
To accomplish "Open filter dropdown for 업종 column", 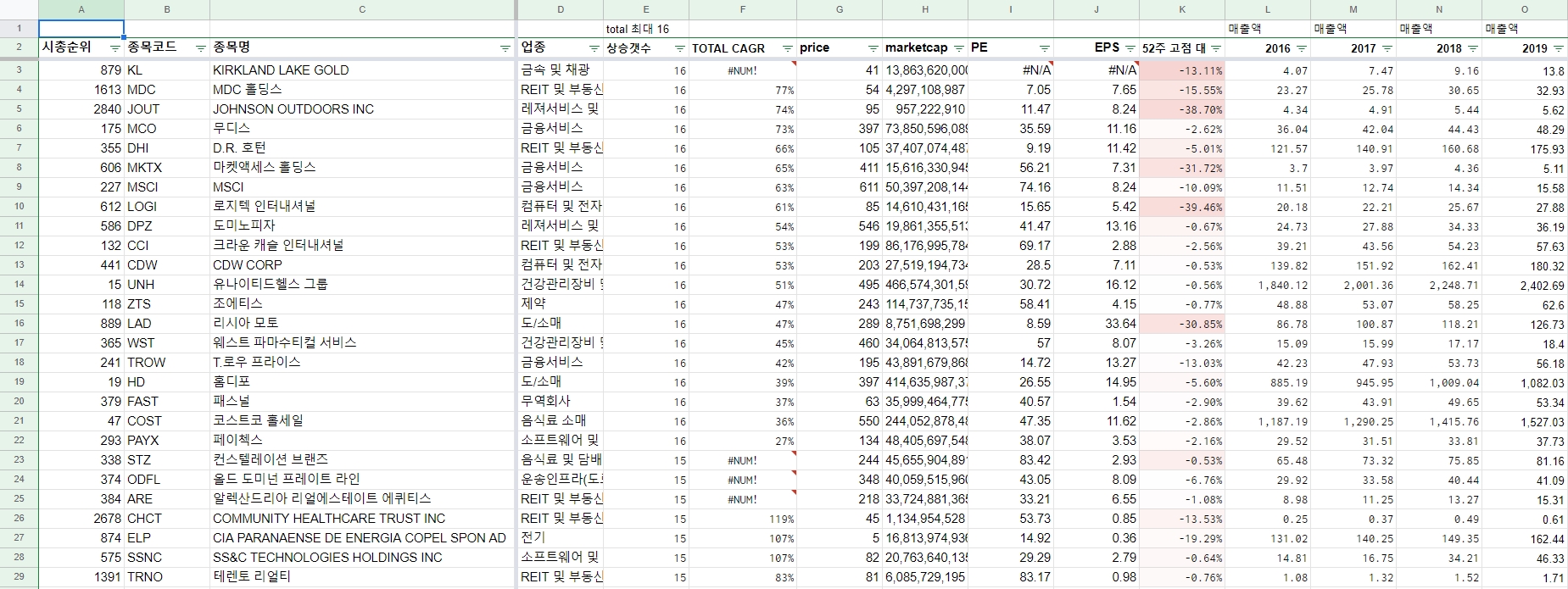I will [x=594, y=48].
